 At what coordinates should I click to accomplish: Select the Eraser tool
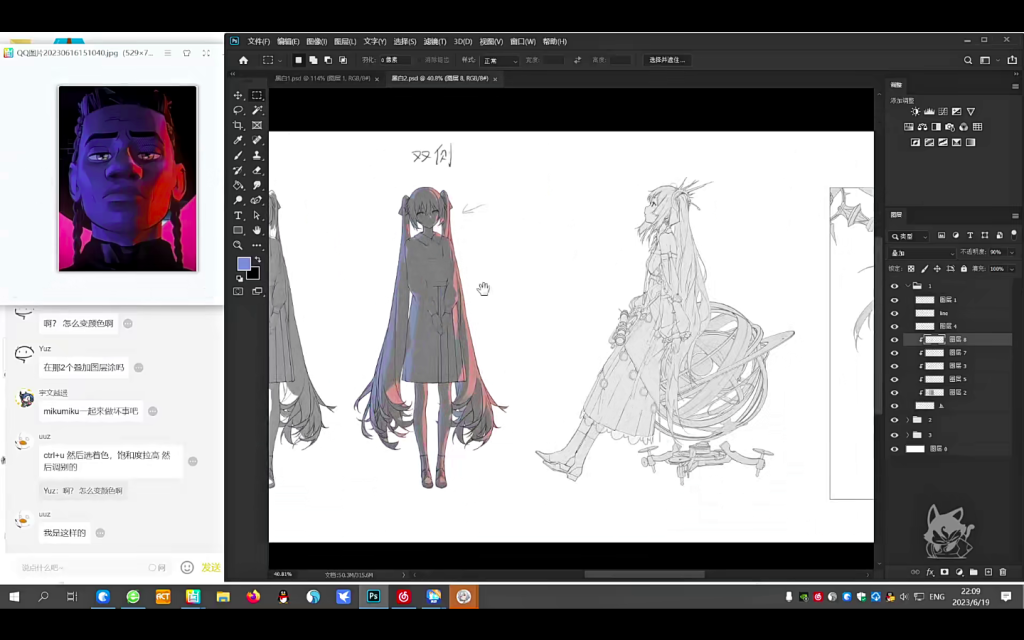257,170
